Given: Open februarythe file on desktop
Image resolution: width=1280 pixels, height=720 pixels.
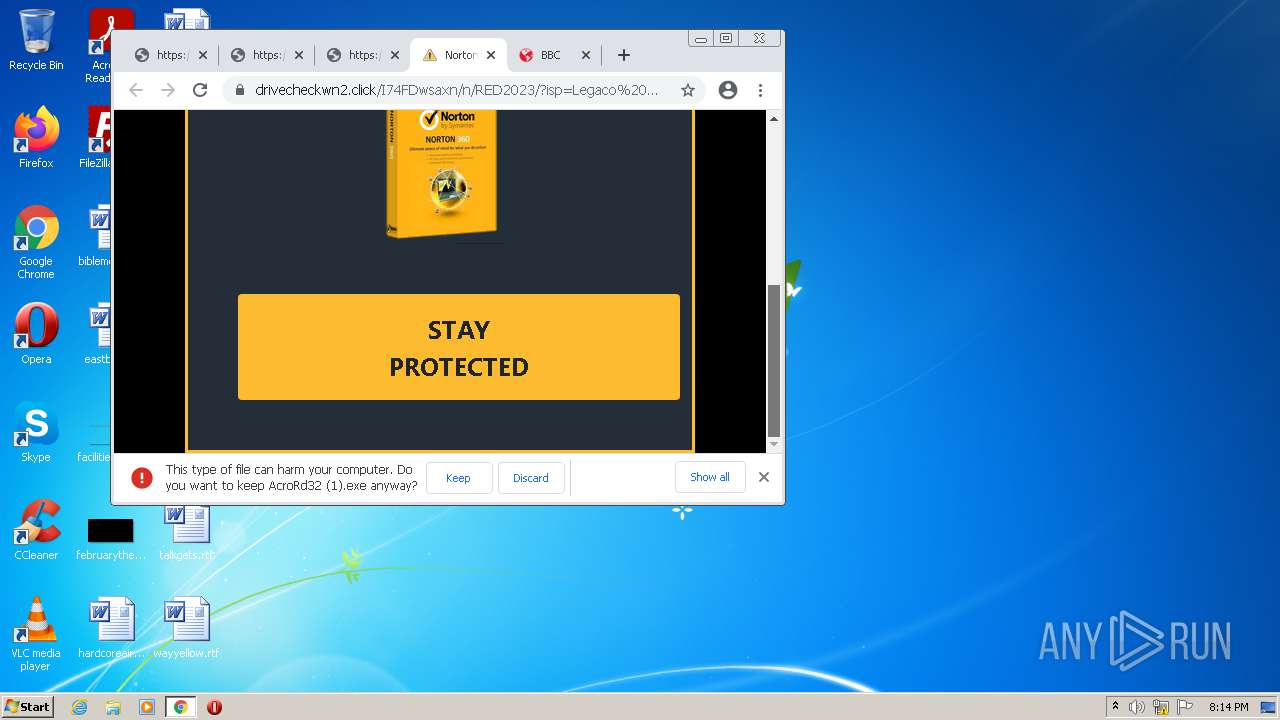Looking at the screenshot, I should click(111, 538).
